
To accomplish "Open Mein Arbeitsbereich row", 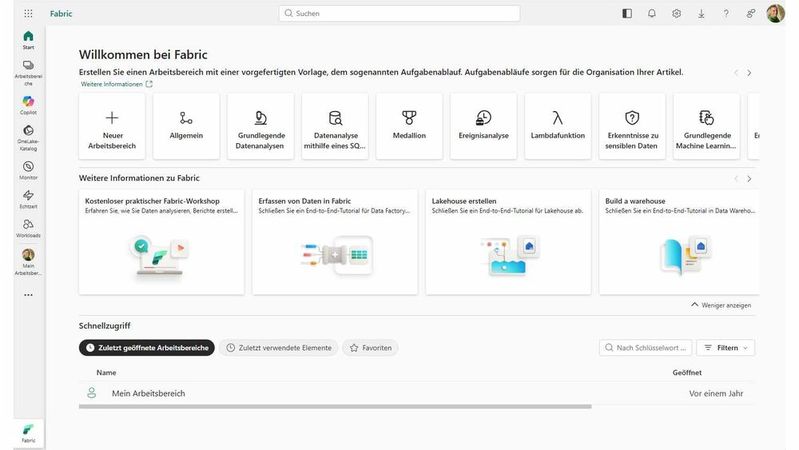I will click(416, 393).
